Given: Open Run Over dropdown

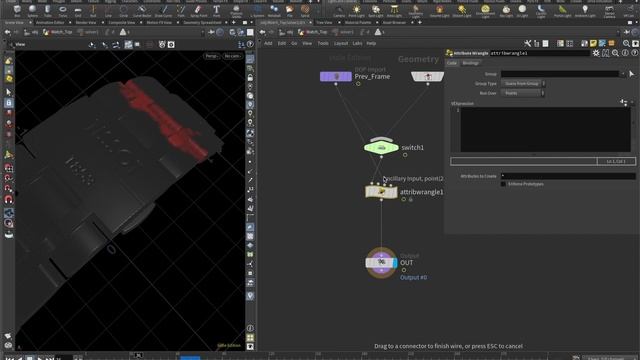Looking at the screenshot, I should coord(523,93).
